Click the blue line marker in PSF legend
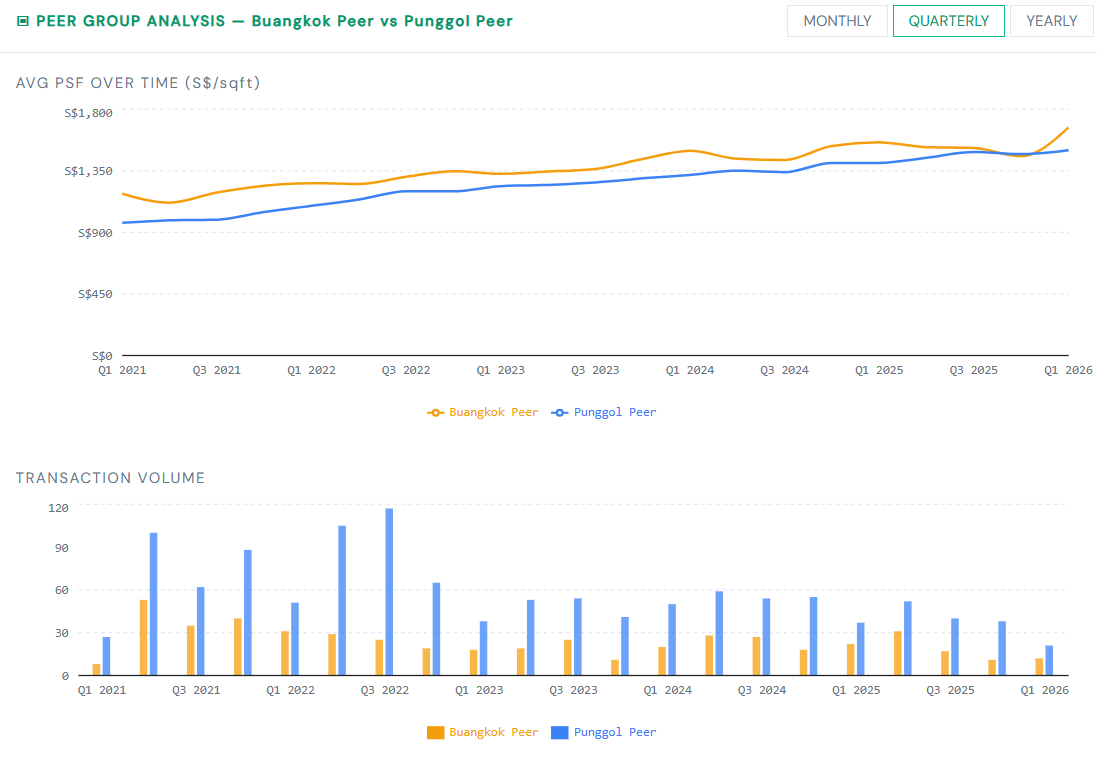 point(560,412)
